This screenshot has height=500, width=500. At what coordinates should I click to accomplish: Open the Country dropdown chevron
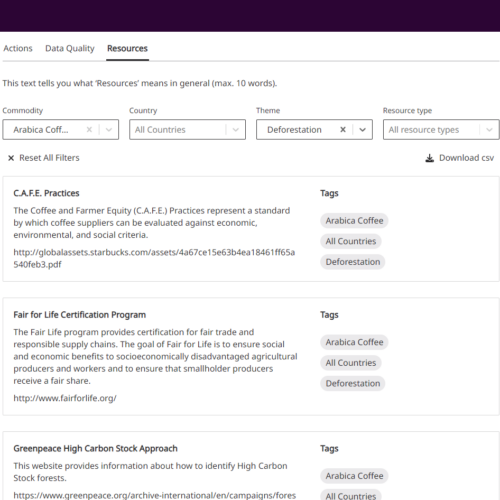236,130
